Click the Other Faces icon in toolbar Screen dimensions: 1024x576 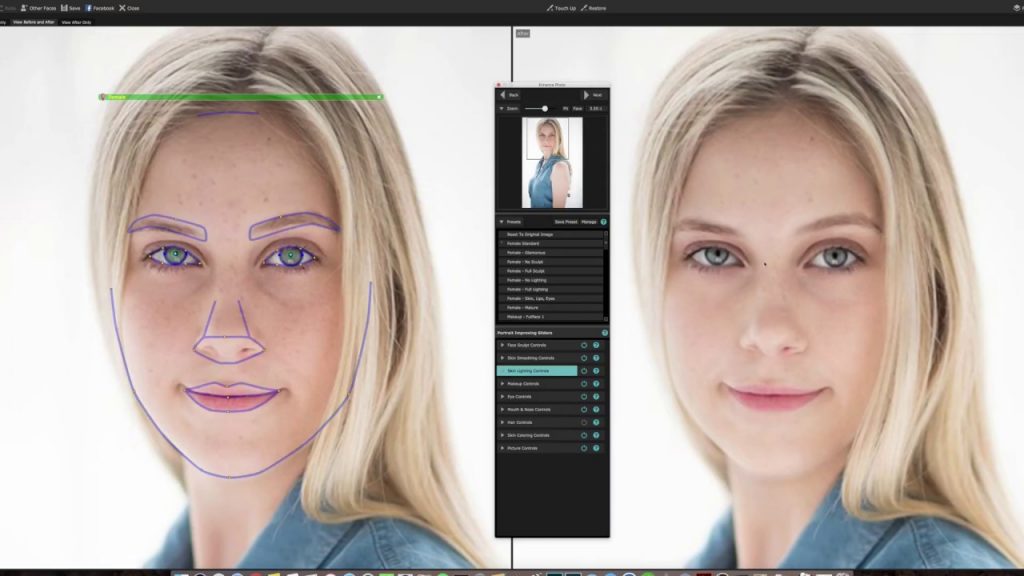click(x=23, y=8)
